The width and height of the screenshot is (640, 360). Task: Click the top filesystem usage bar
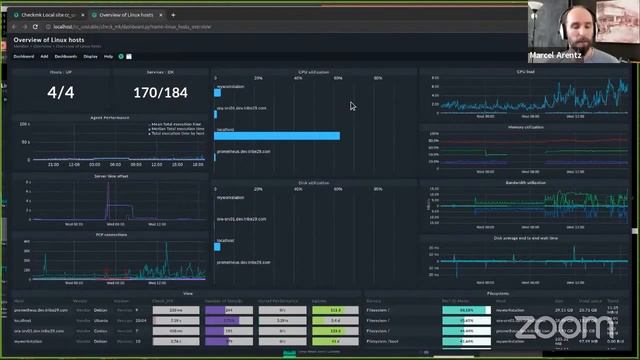click(x=467, y=310)
